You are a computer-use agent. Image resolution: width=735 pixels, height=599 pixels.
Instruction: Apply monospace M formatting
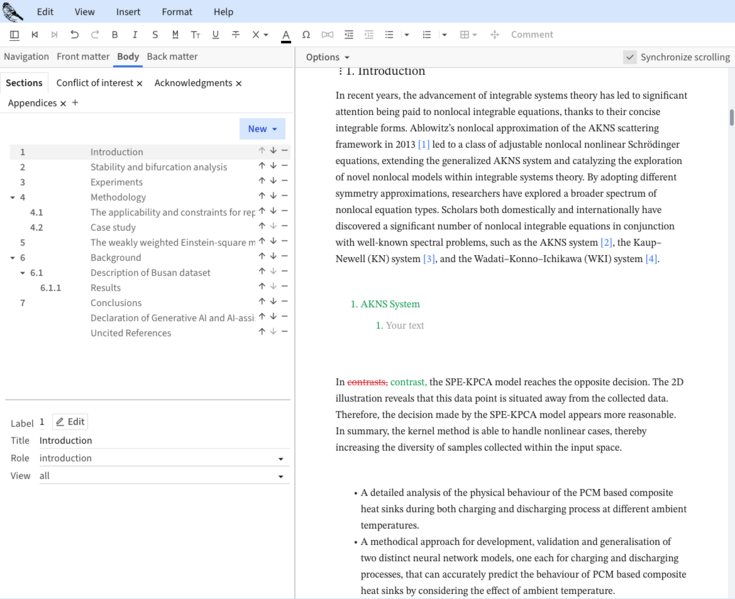pos(175,35)
